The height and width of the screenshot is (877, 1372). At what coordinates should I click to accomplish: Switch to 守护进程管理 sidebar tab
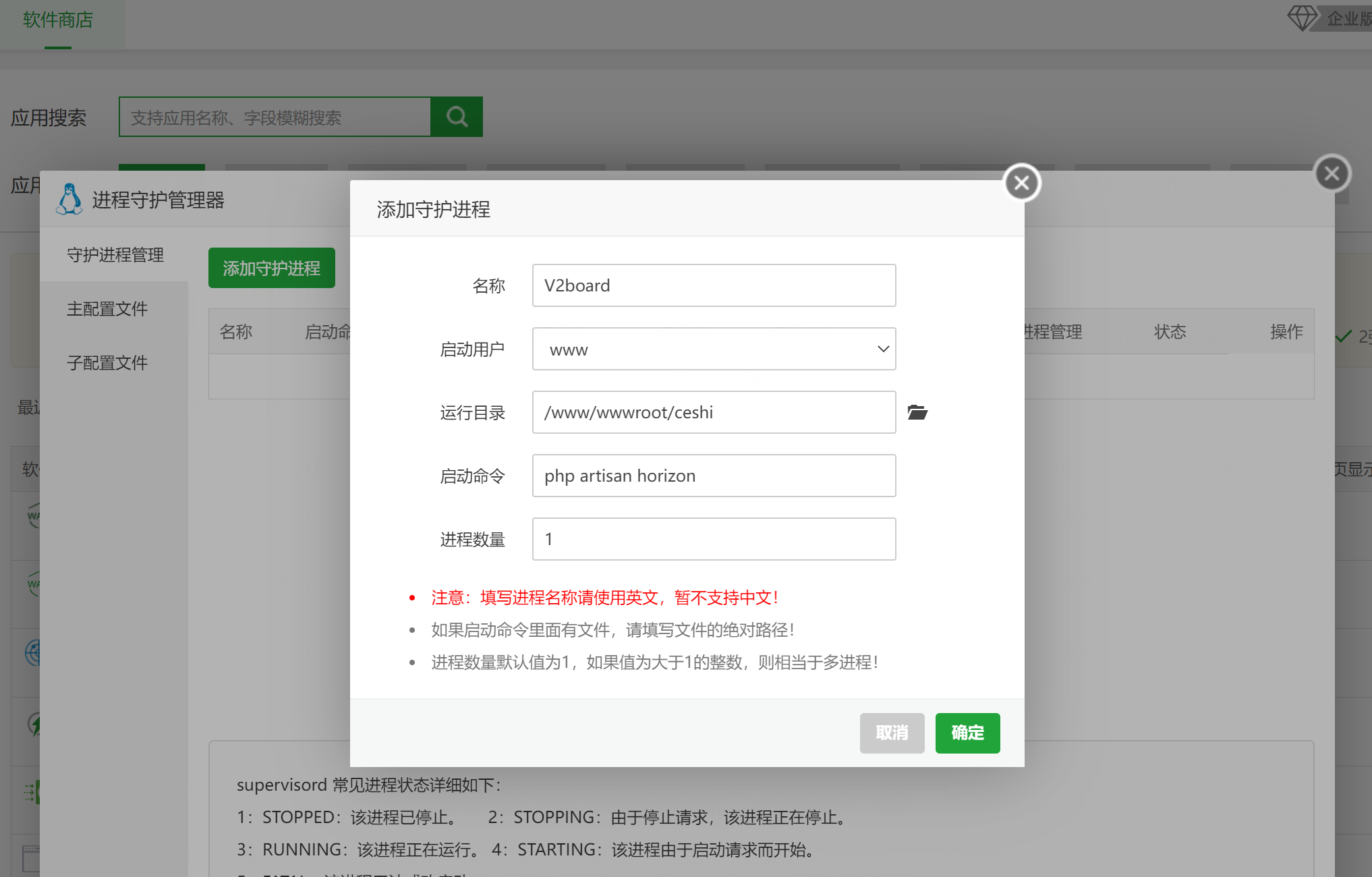point(115,255)
